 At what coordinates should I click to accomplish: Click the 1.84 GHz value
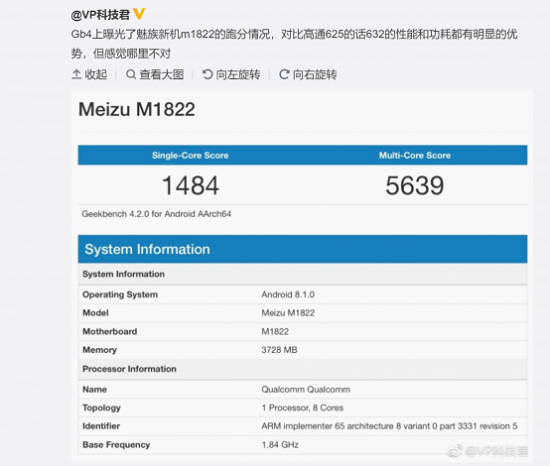[280, 445]
